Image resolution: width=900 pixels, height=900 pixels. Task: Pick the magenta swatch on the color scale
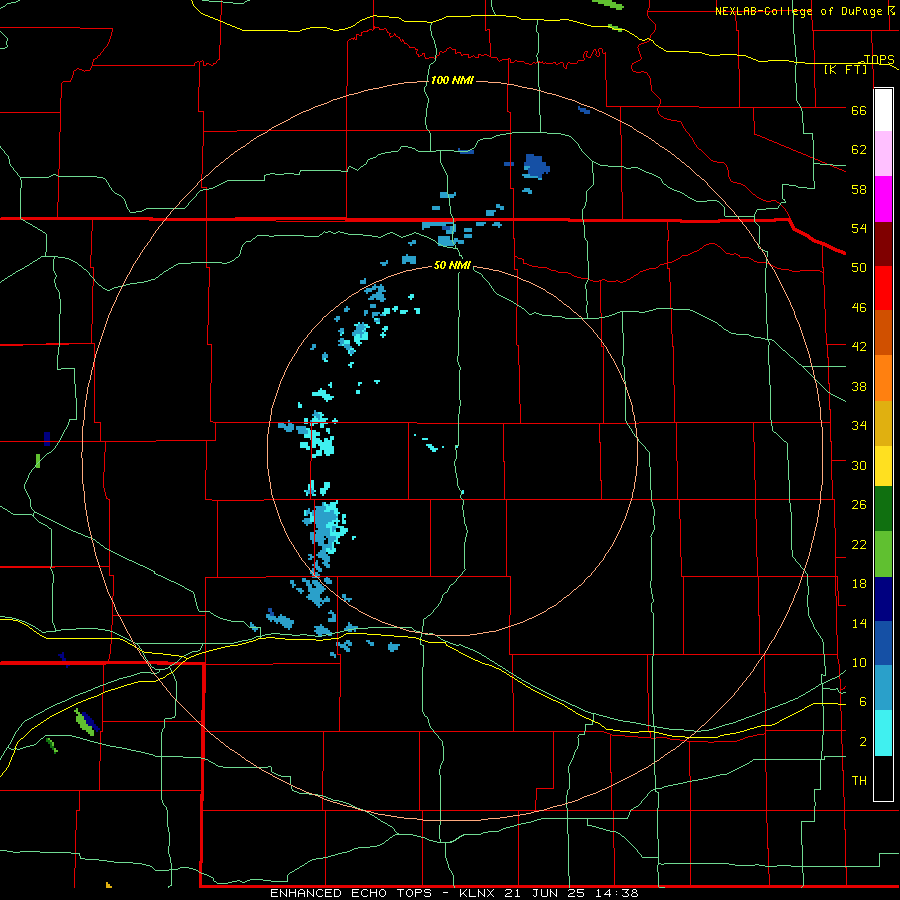pos(883,199)
